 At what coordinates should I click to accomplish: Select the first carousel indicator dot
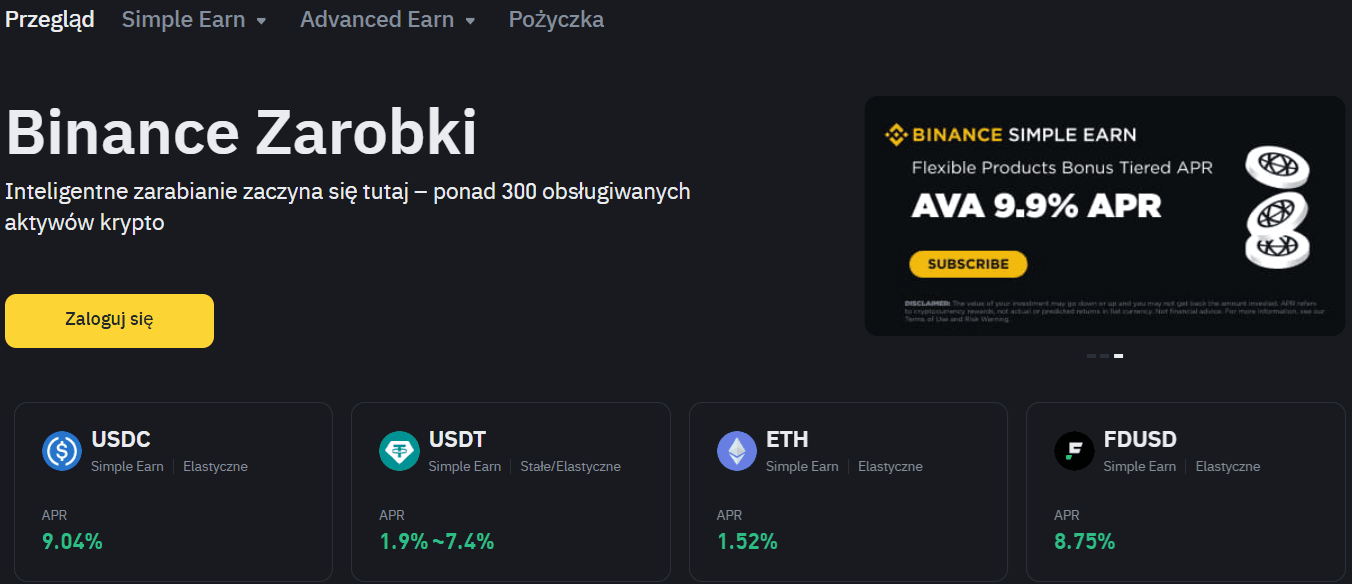tap(1091, 356)
